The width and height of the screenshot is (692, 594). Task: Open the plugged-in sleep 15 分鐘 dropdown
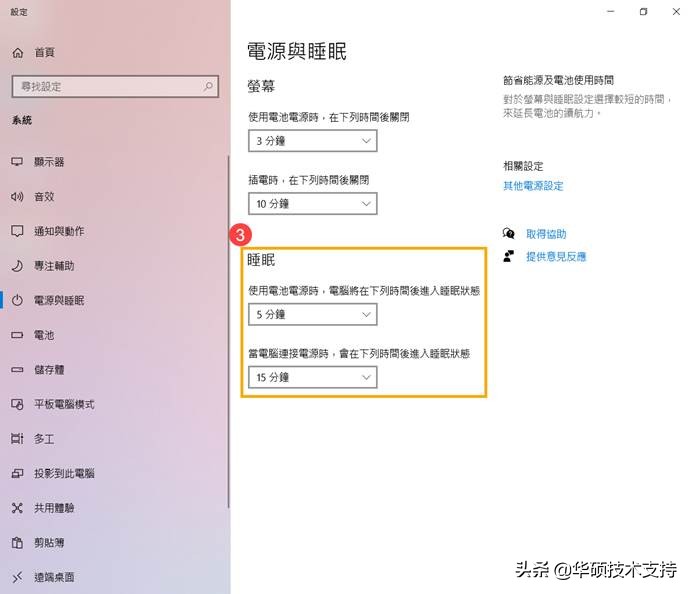click(x=312, y=377)
